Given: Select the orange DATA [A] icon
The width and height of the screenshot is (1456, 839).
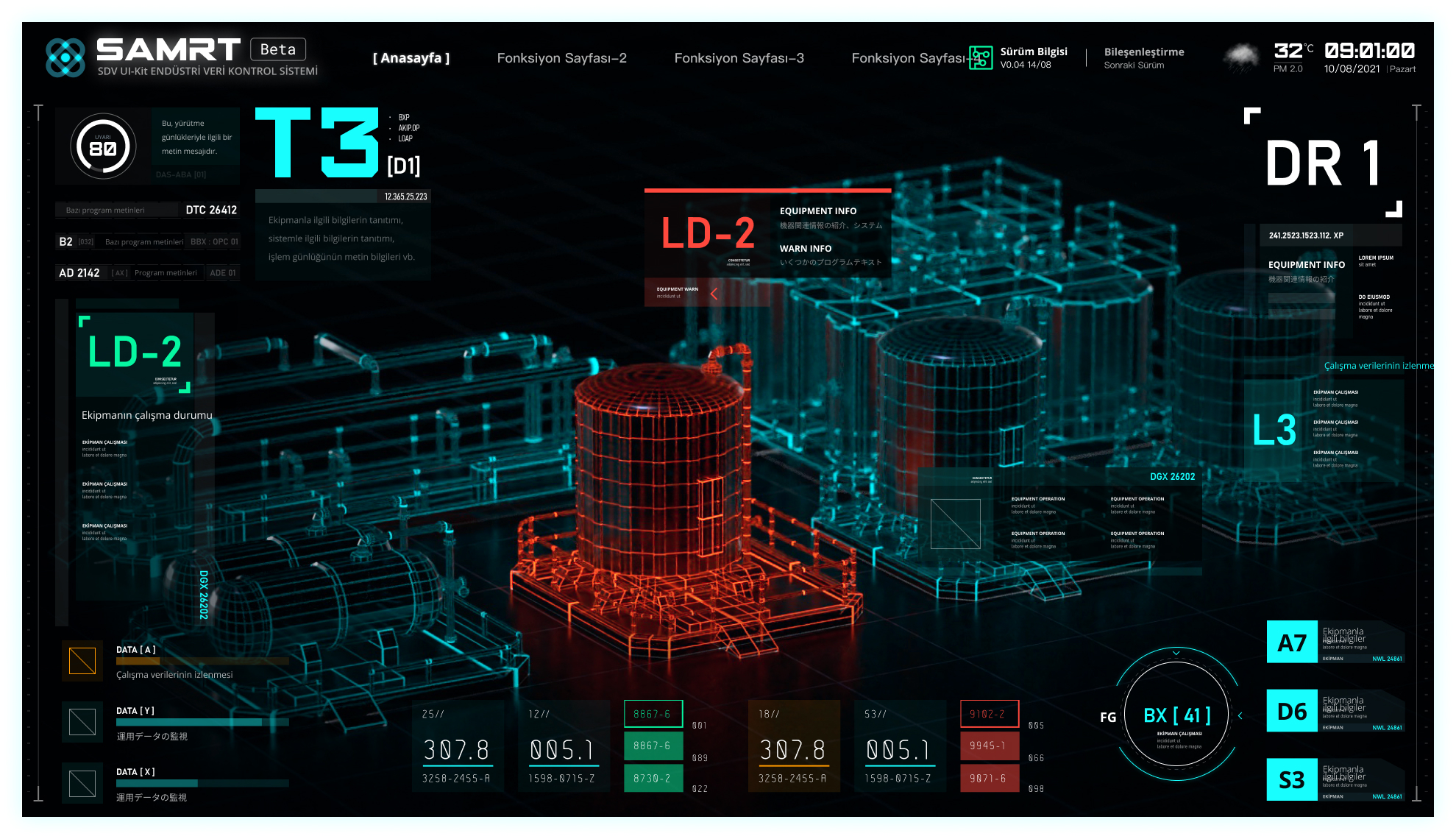Looking at the screenshot, I should click(x=82, y=661).
